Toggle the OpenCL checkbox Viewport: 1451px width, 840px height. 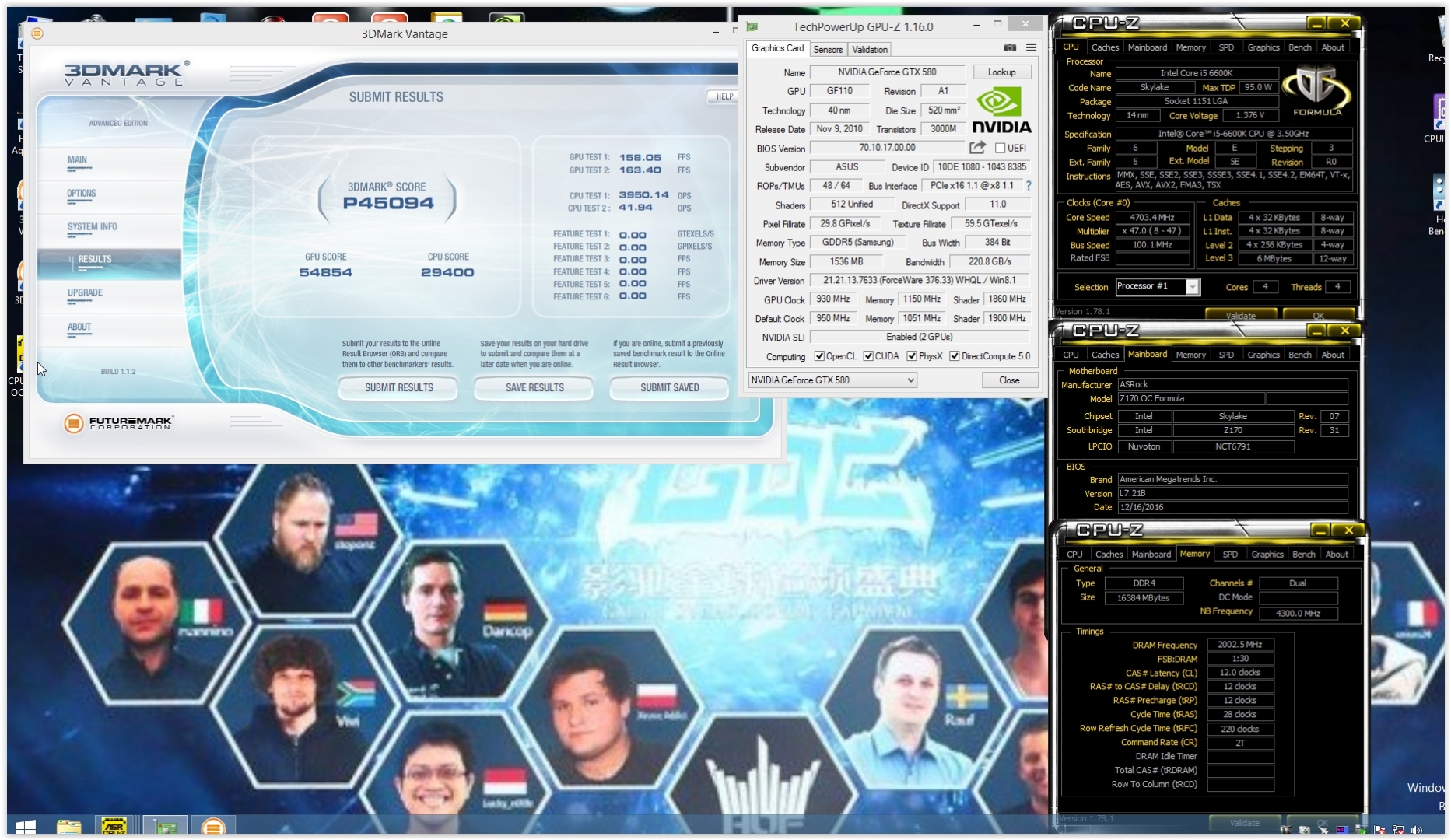pyautogui.click(x=819, y=356)
